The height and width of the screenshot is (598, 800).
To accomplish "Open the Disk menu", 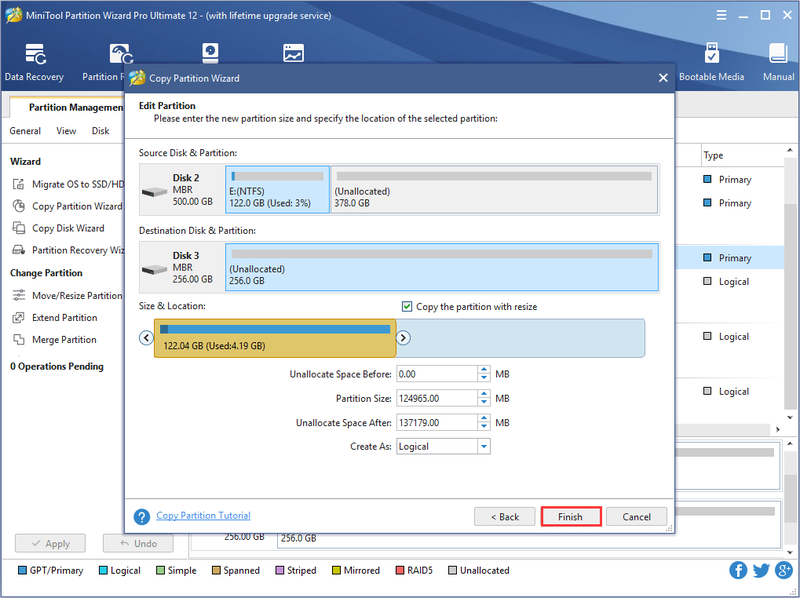I will coord(101,131).
